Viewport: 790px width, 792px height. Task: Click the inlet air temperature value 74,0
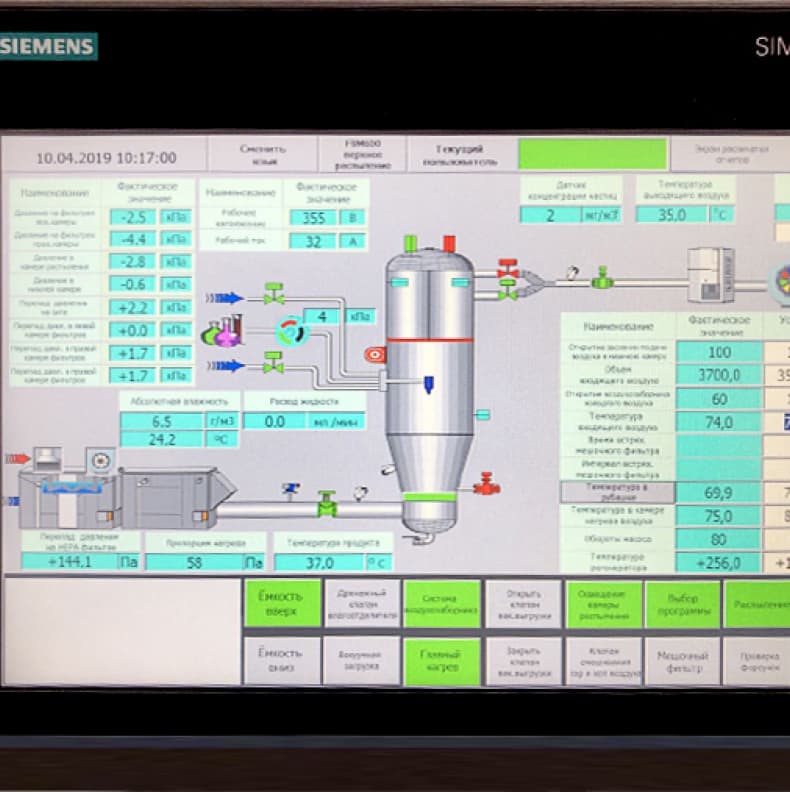point(718,422)
